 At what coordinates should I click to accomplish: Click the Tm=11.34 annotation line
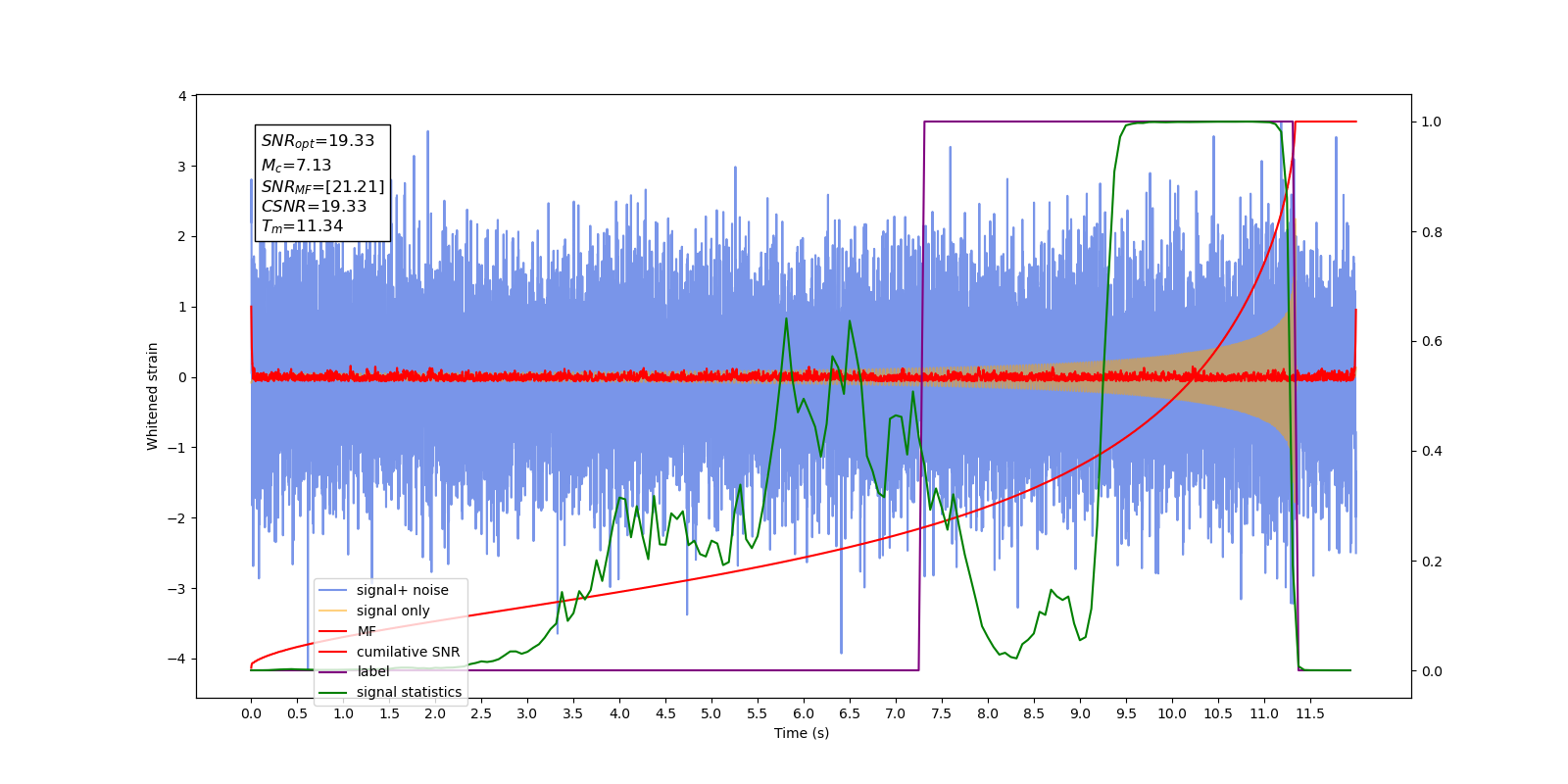tap(302, 226)
